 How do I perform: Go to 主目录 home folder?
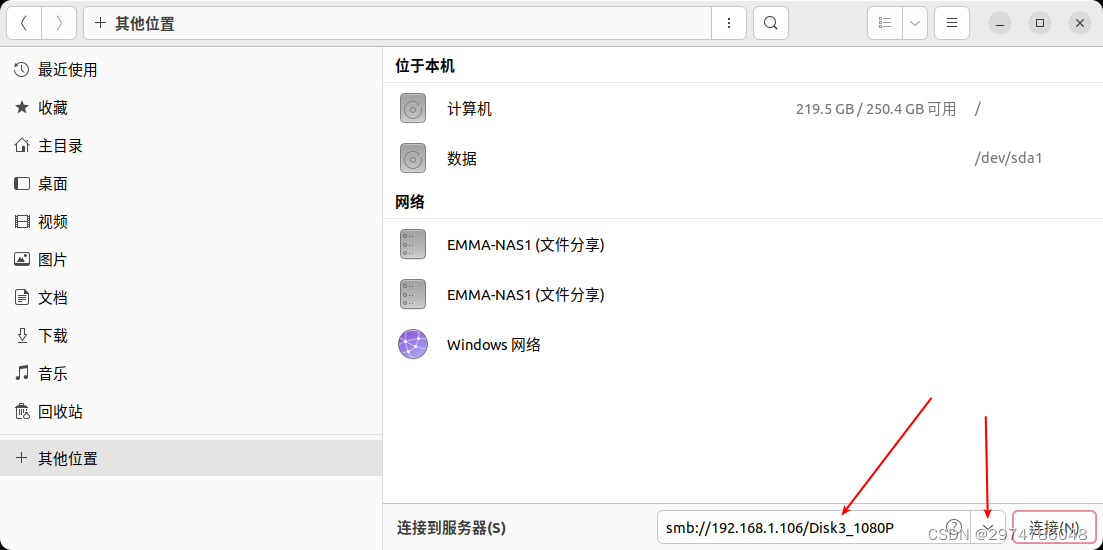point(191,146)
